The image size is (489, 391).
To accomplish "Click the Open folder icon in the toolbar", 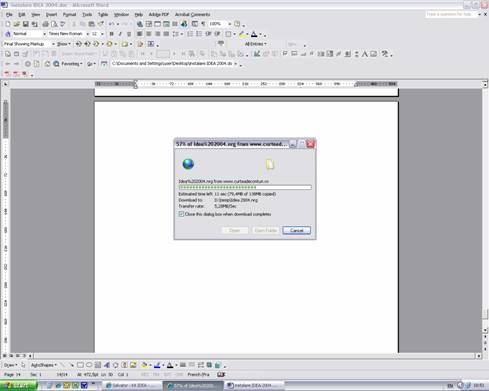I will coord(17,24).
